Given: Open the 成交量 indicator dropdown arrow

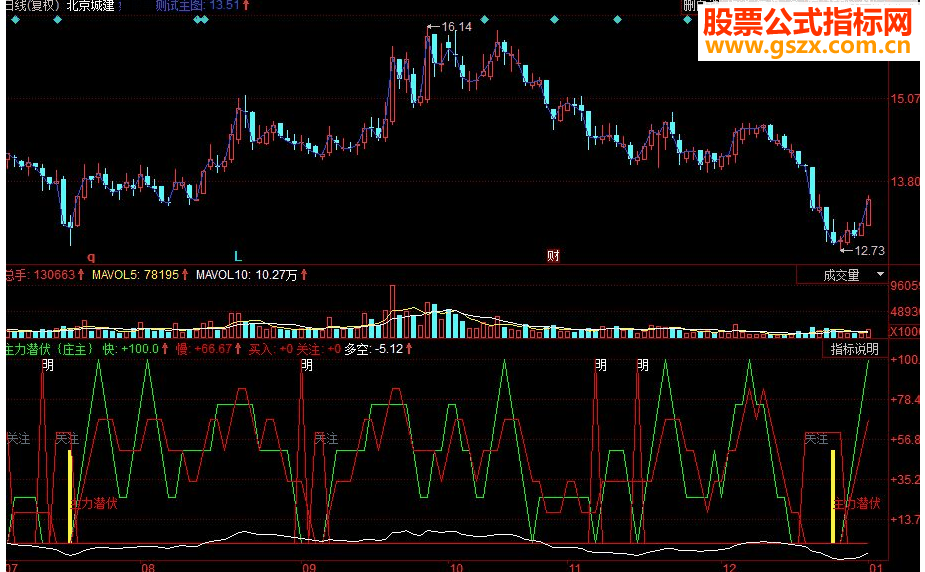Looking at the screenshot, I should point(880,274).
